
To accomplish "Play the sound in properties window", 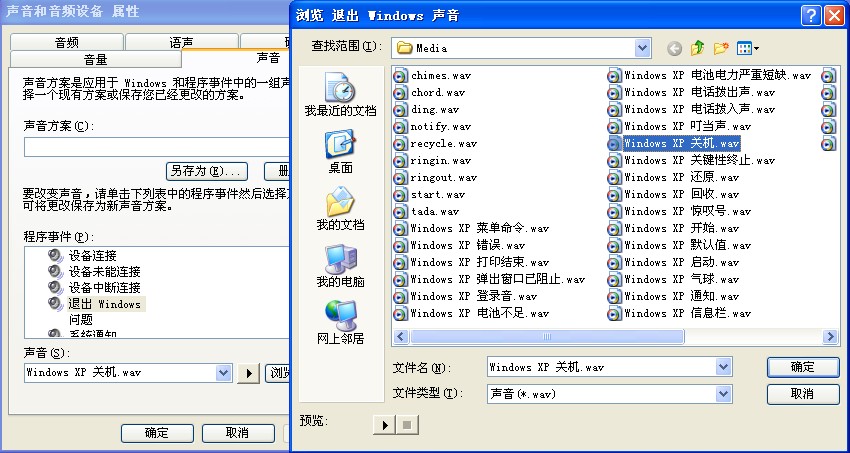I will click(249, 373).
